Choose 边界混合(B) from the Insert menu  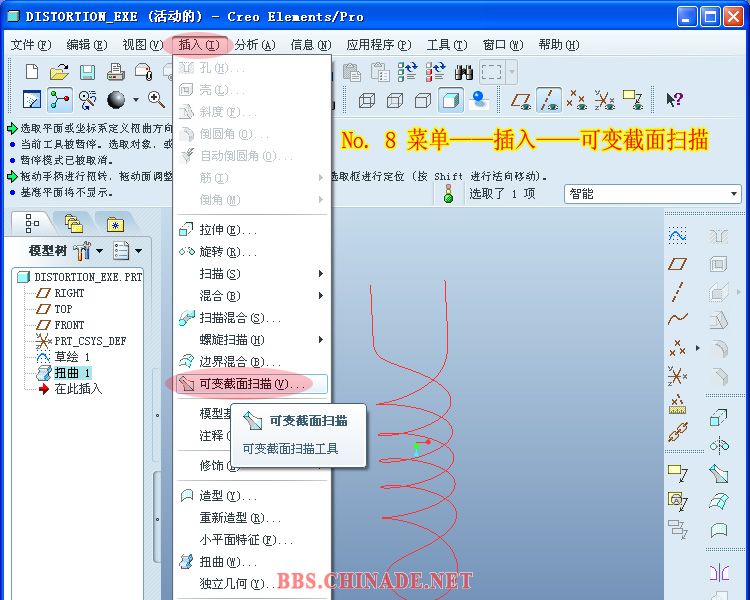252,362
